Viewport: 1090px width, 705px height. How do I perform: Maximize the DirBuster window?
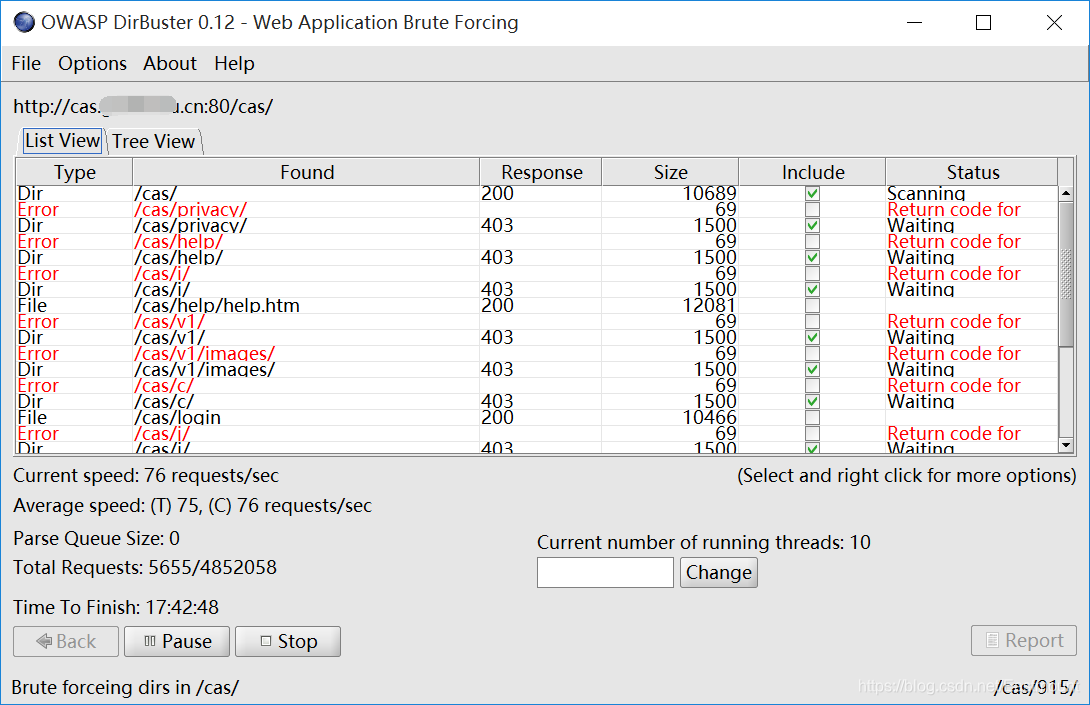[x=984, y=23]
